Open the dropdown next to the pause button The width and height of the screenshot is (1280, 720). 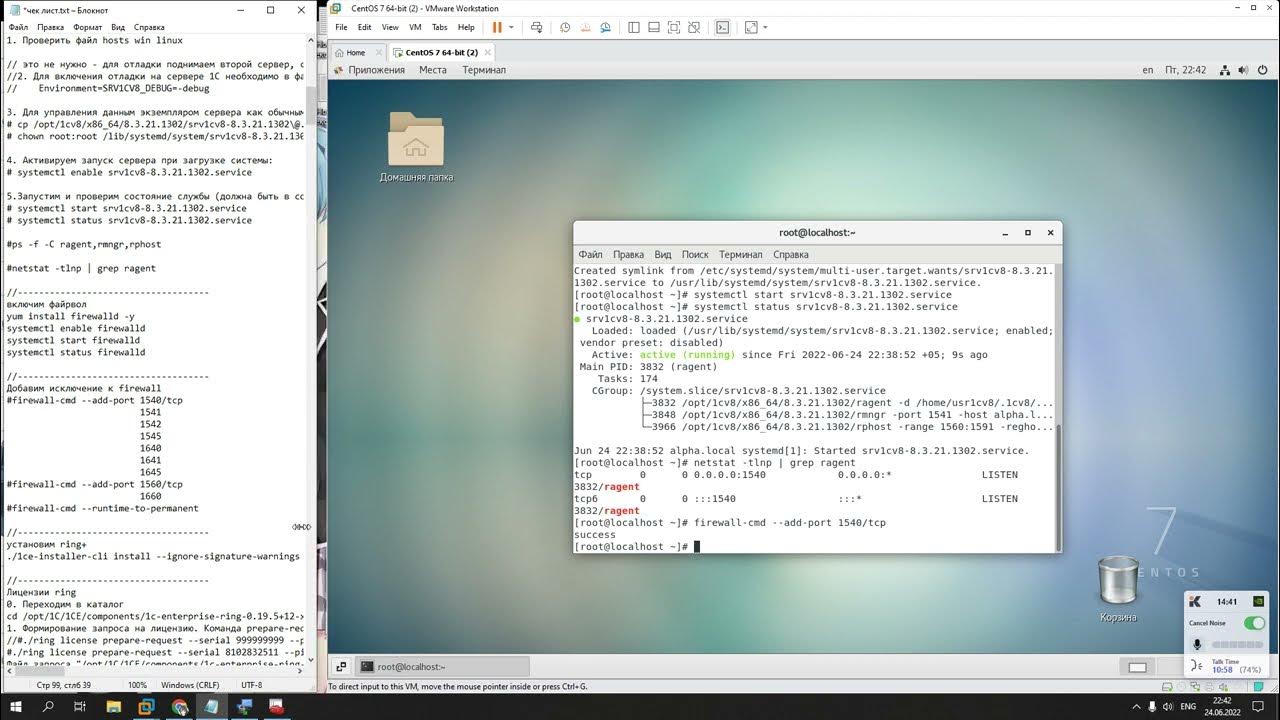pos(511,27)
